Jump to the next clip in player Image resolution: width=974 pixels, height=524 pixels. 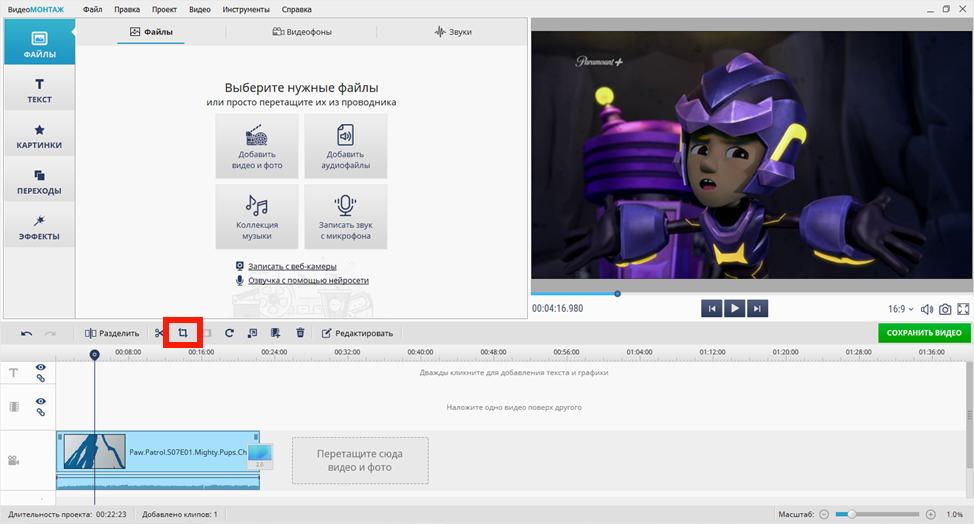[x=757, y=308]
